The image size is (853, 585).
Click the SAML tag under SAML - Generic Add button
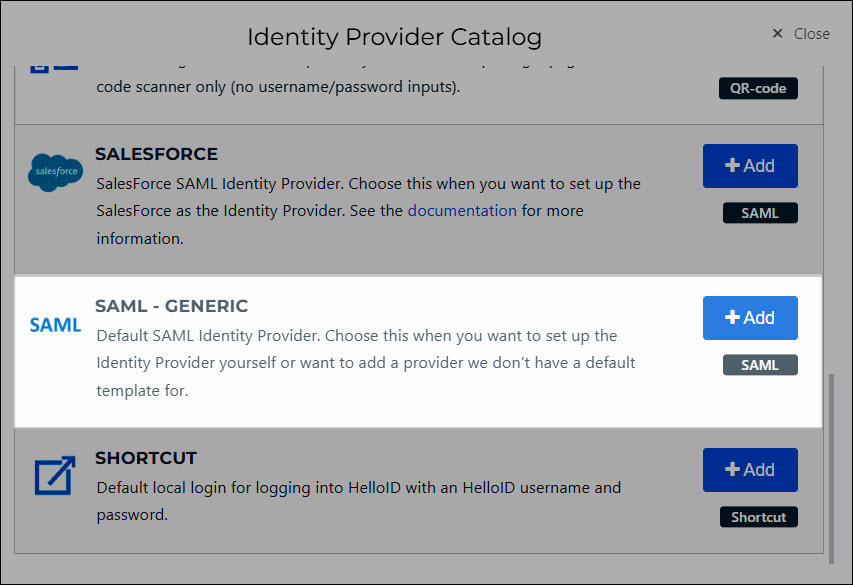[x=760, y=365]
